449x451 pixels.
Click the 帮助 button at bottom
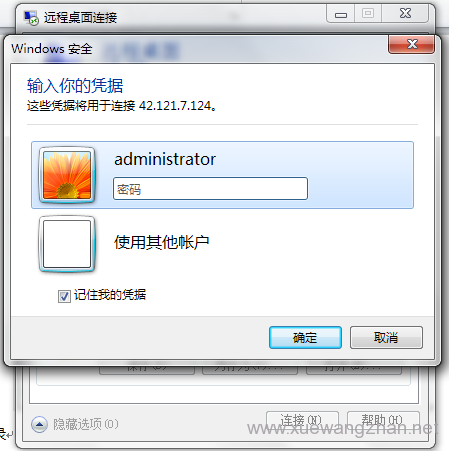(x=383, y=420)
